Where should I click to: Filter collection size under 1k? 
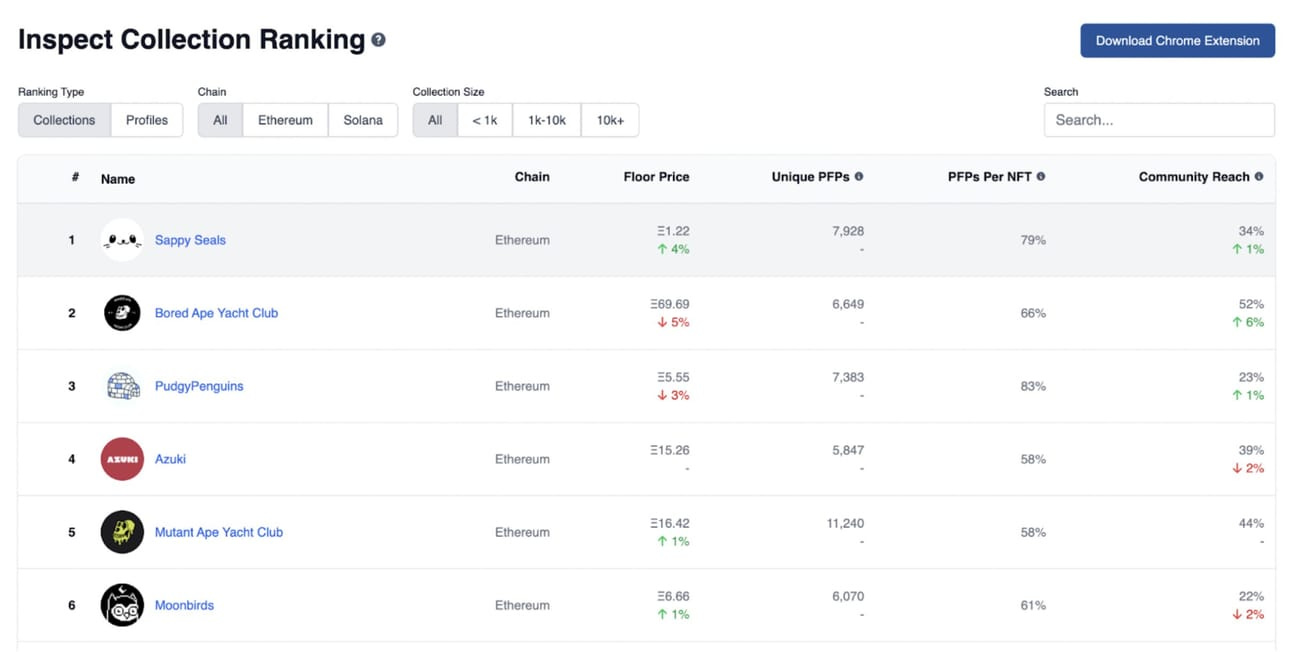pyautogui.click(x=485, y=120)
